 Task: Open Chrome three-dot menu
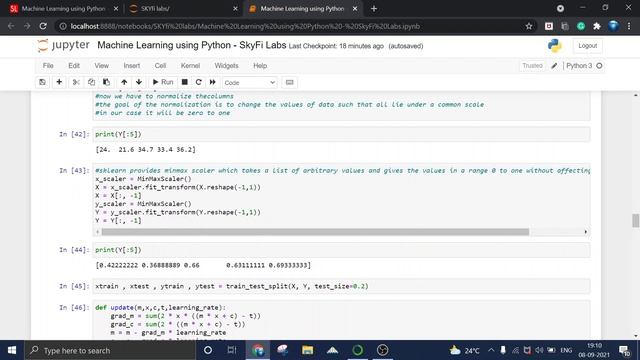(x=629, y=26)
